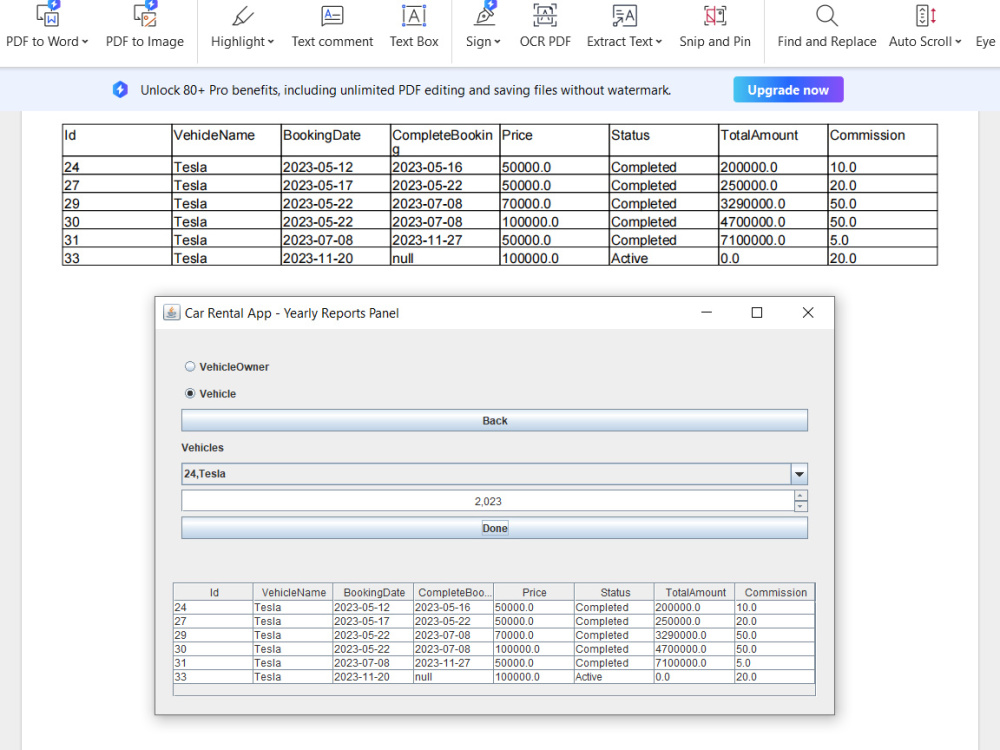Select the VehicleOwner radio button
The width and height of the screenshot is (1000, 750).
pyautogui.click(x=190, y=367)
